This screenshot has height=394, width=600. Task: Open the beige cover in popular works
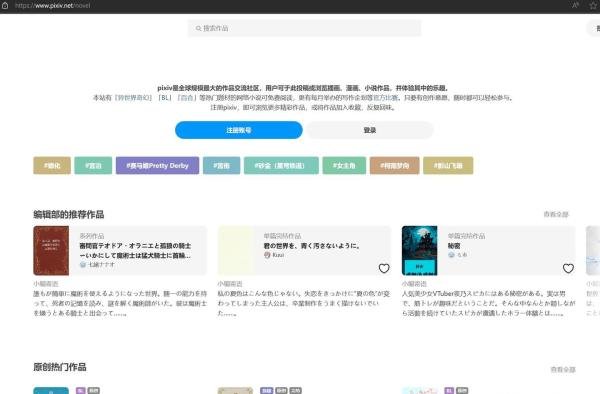pyautogui.click(x=235, y=391)
